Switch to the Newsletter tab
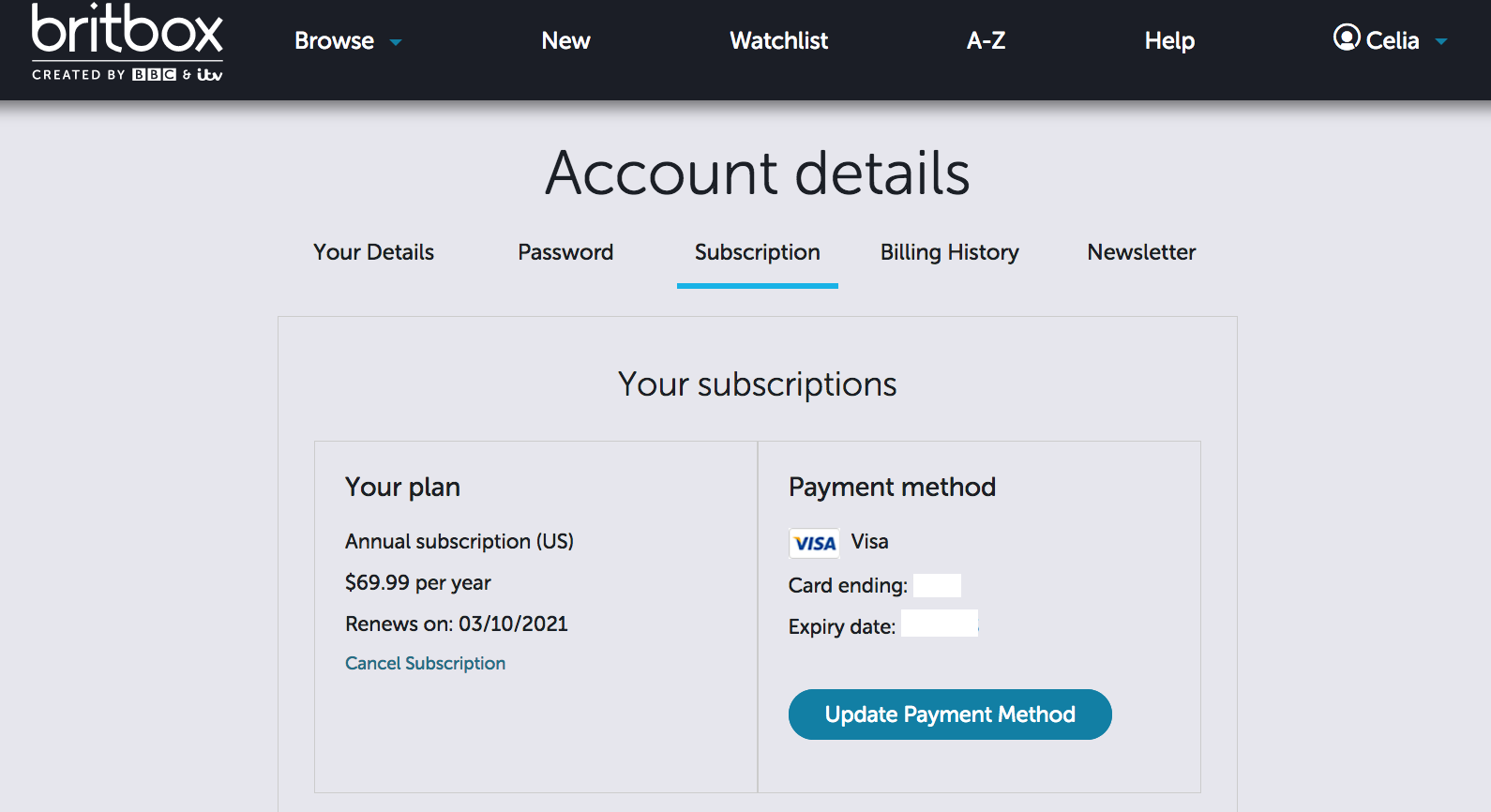The height and width of the screenshot is (812, 1491). (x=1141, y=252)
